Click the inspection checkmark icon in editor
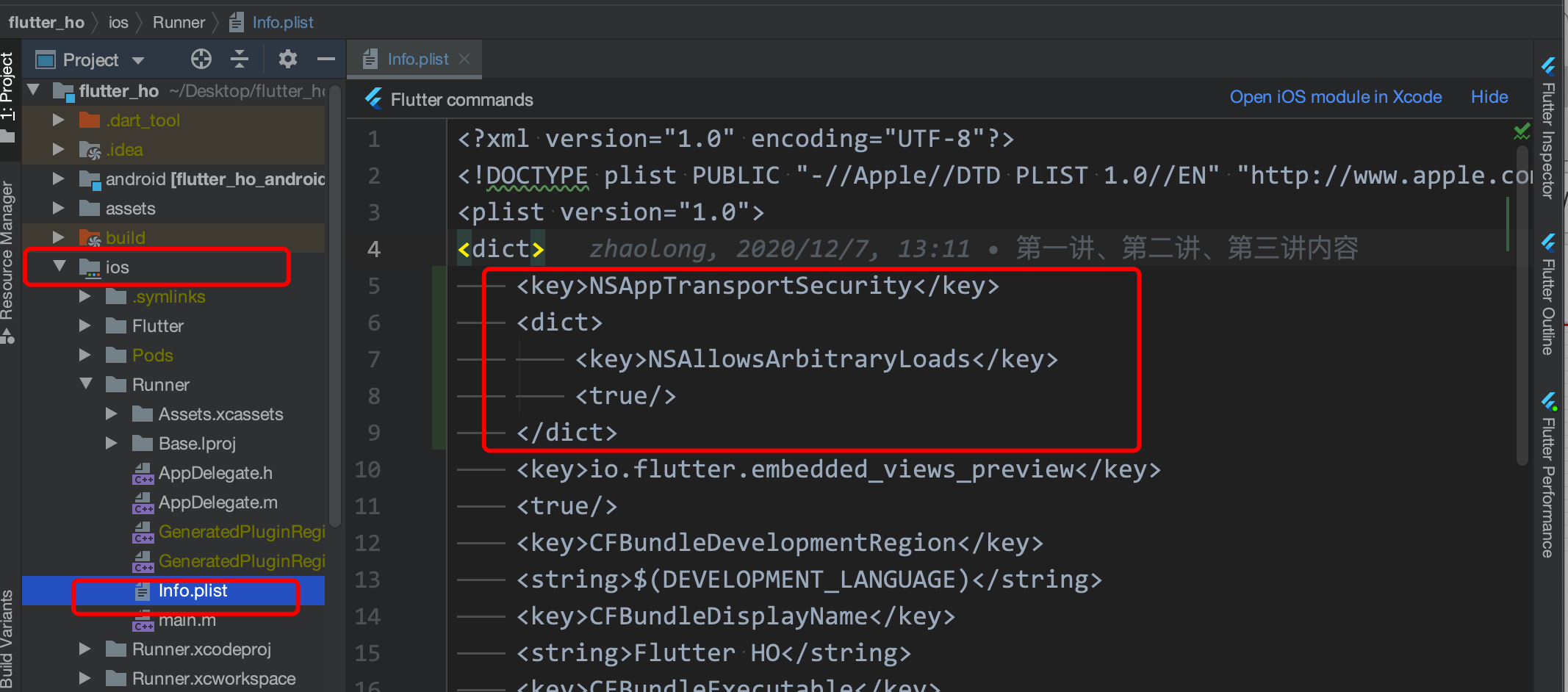This screenshot has width=1568, height=692. click(1522, 132)
